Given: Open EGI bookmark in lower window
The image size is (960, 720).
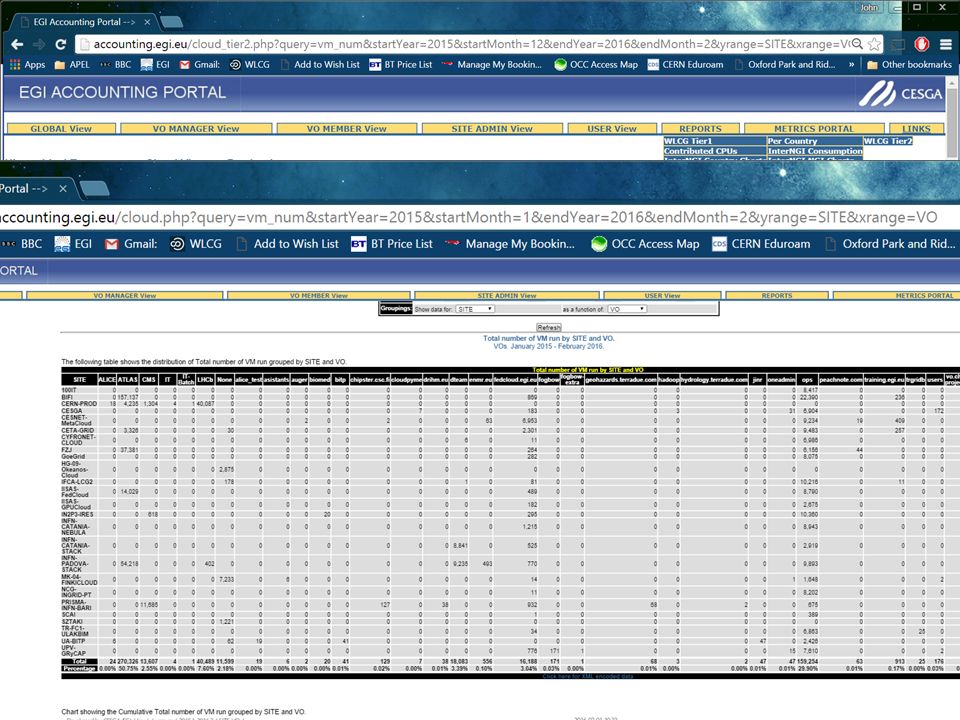Looking at the screenshot, I should (73, 244).
